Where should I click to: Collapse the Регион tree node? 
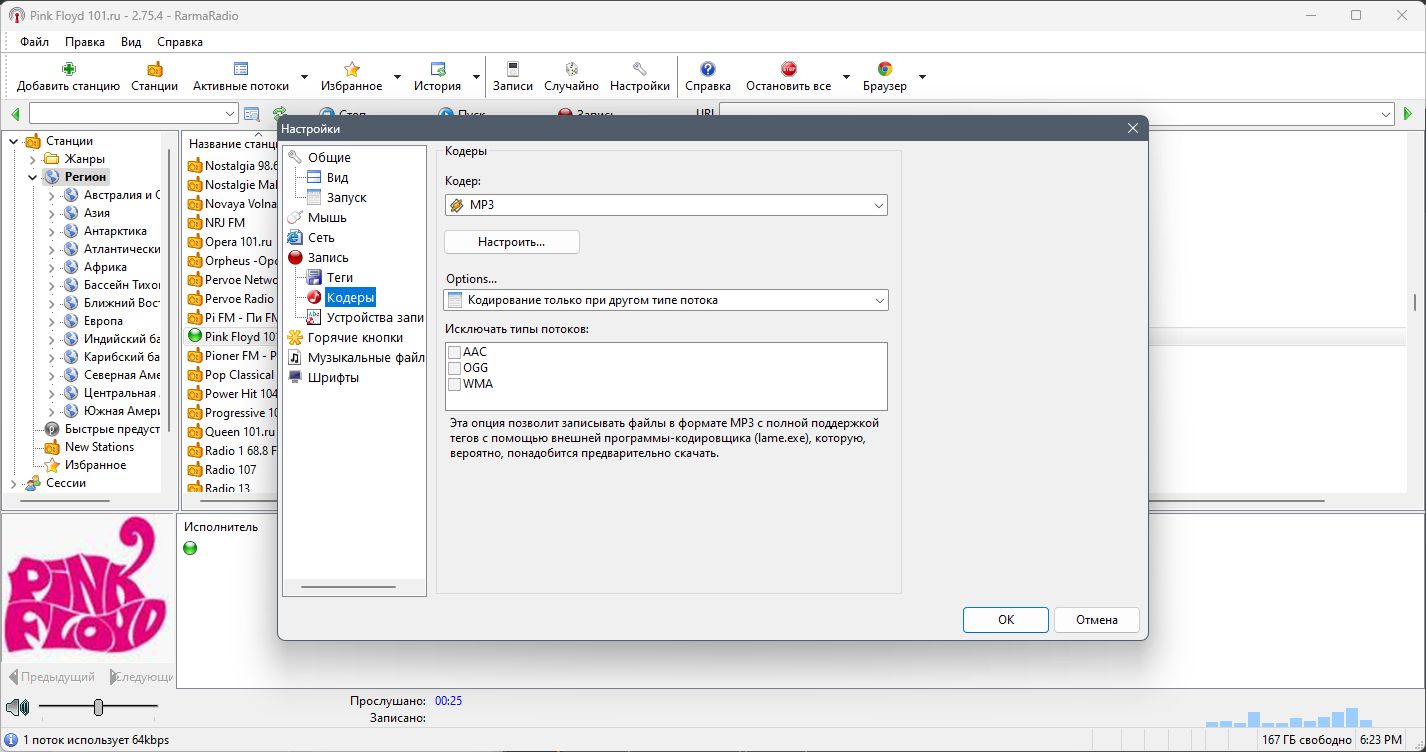click(32, 177)
